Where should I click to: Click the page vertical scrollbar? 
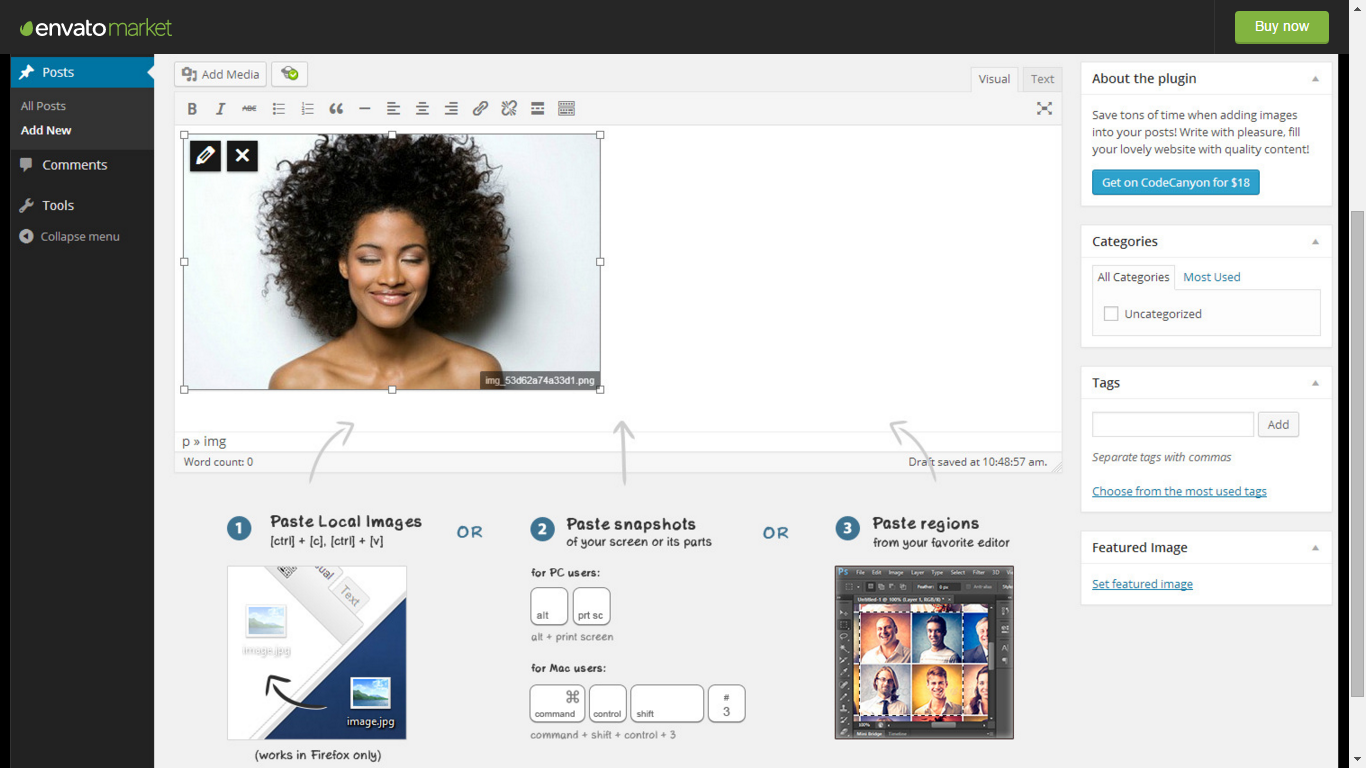tap(1357, 450)
